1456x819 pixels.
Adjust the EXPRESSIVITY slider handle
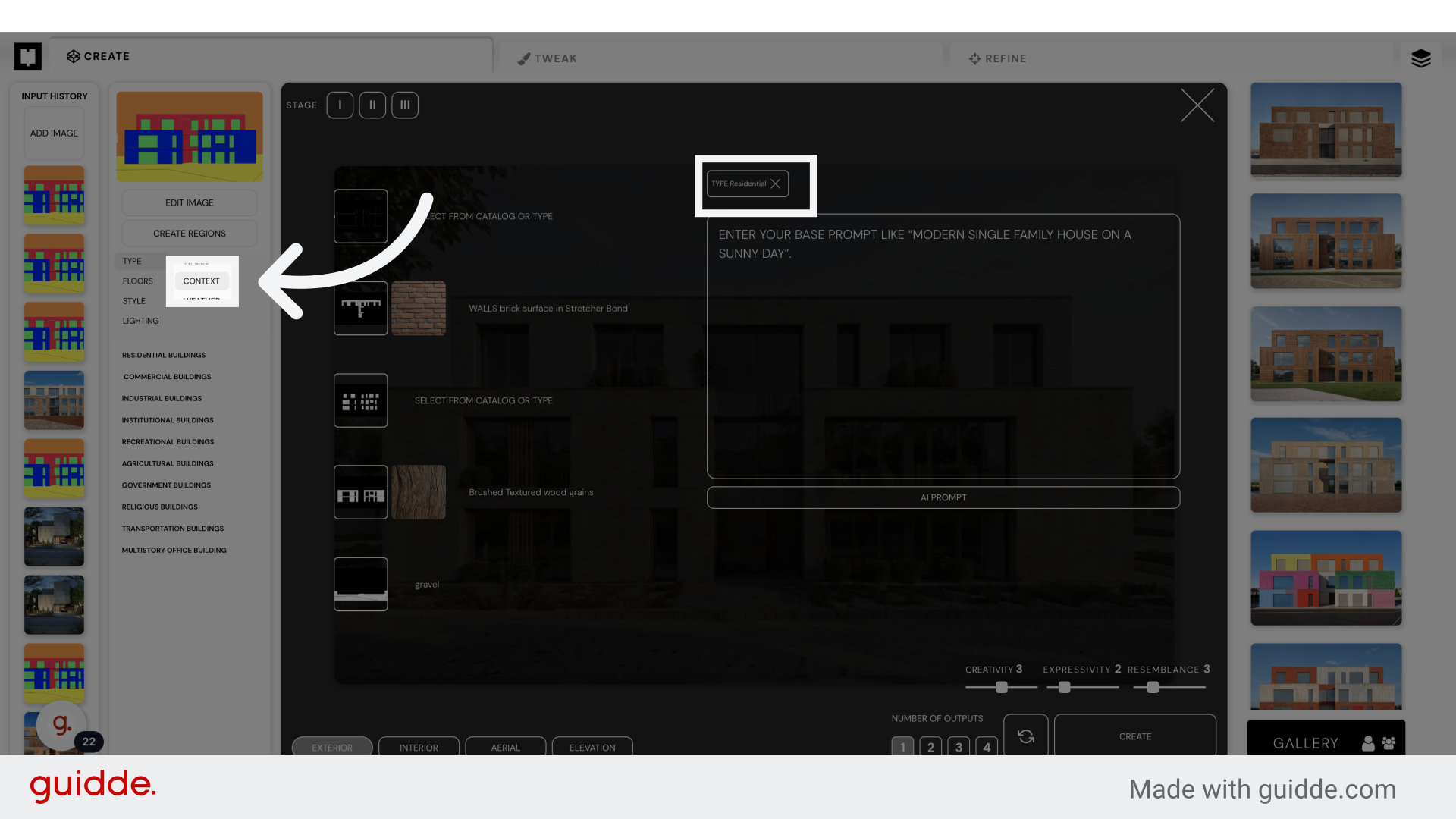click(x=1064, y=687)
